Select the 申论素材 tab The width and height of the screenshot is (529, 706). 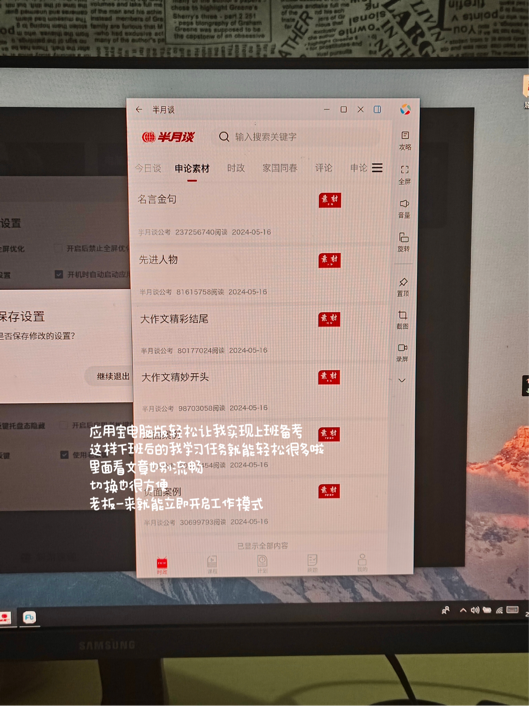coord(192,169)
